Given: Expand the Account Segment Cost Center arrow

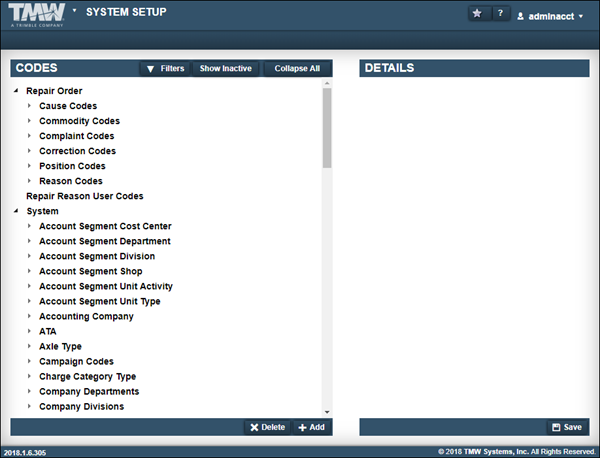Looking at the screenshot, I should [29, 226].
